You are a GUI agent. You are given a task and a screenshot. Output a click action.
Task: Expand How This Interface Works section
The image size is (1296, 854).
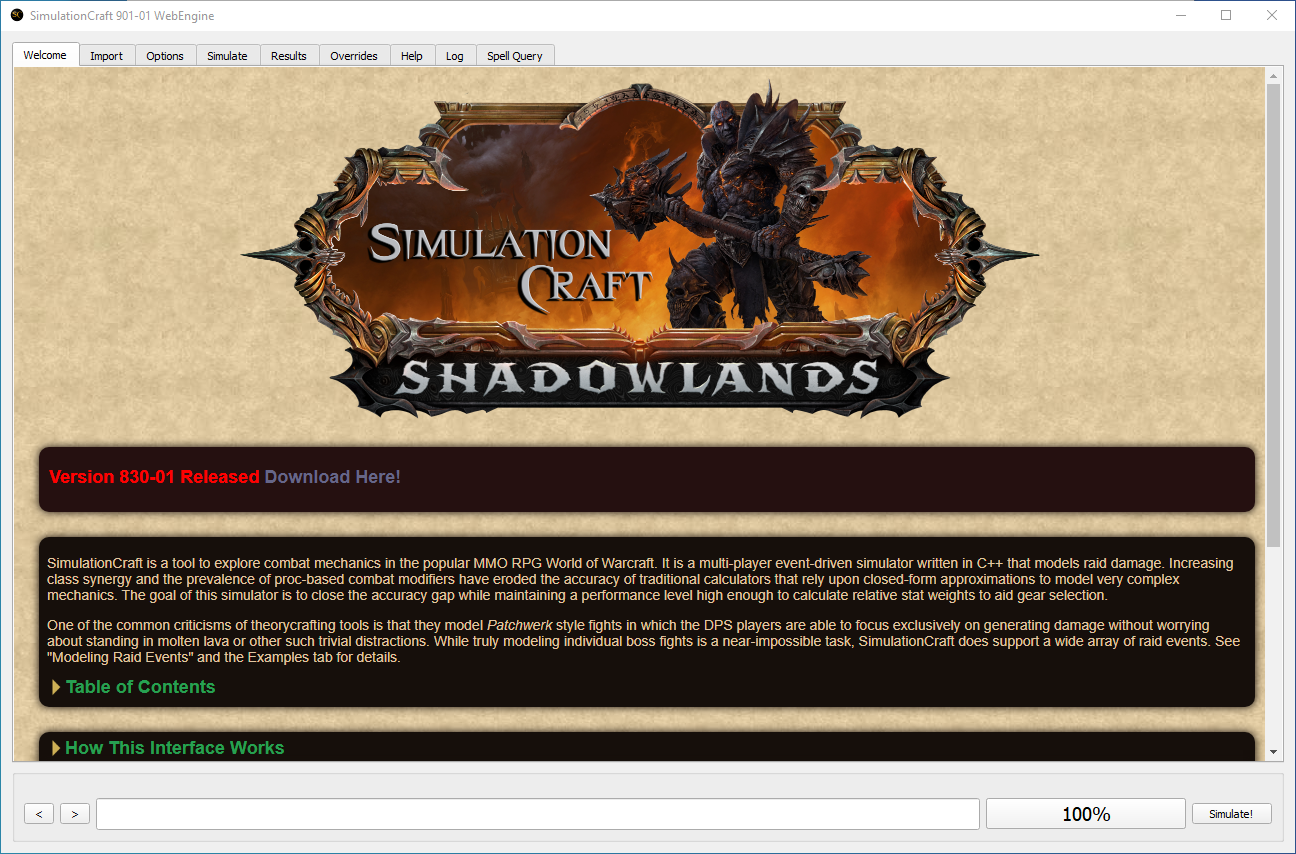click(x=167, y=748)
